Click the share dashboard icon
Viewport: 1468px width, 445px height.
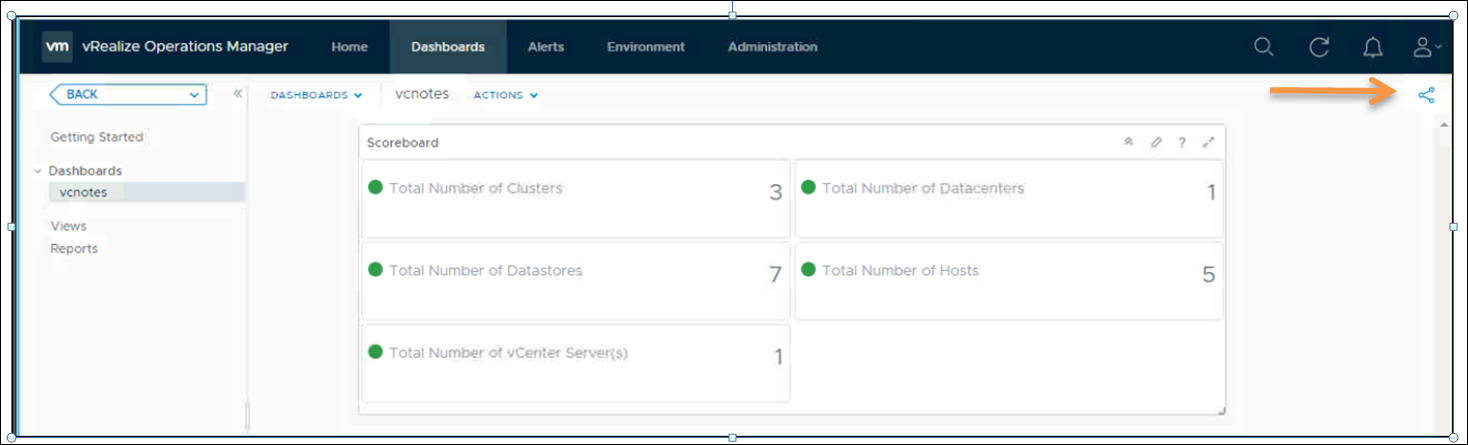[x=1426, y=96]
